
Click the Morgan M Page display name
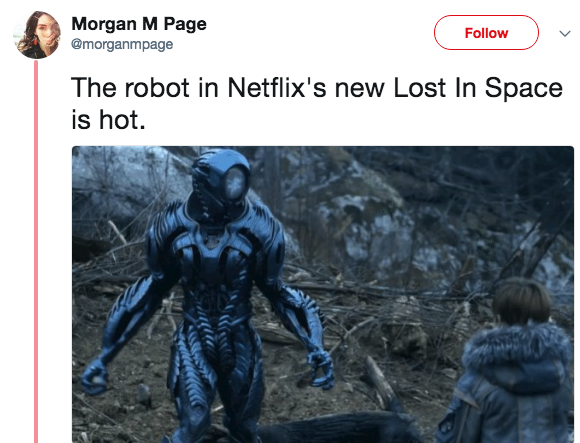point(139,24)
